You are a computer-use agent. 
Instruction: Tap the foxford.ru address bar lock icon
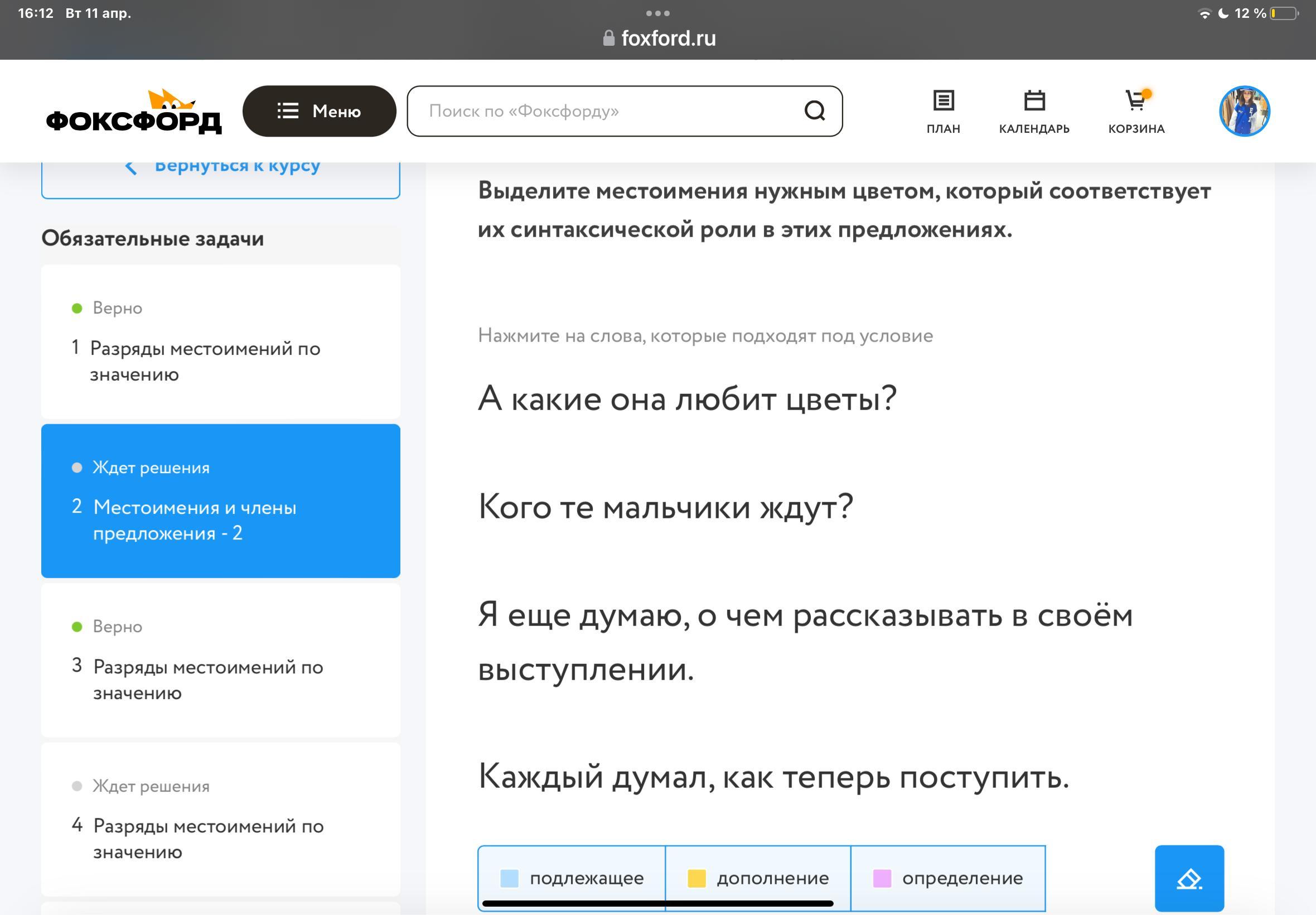(x=608, y=38)
